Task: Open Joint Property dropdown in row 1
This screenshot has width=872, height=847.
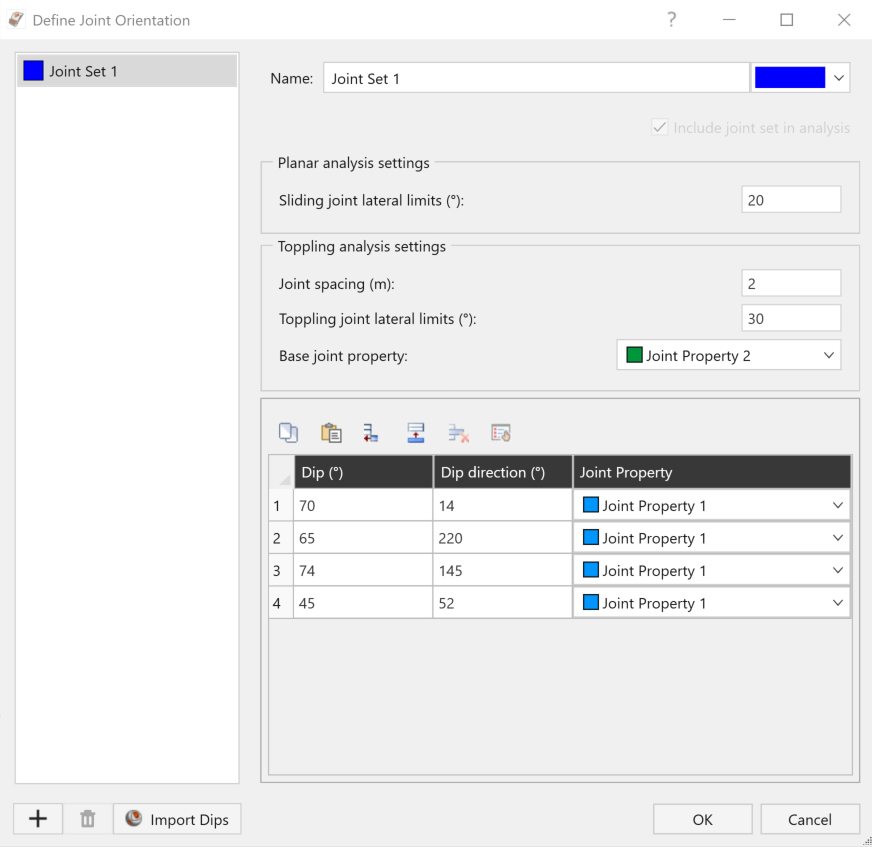Action: point(712,506)
